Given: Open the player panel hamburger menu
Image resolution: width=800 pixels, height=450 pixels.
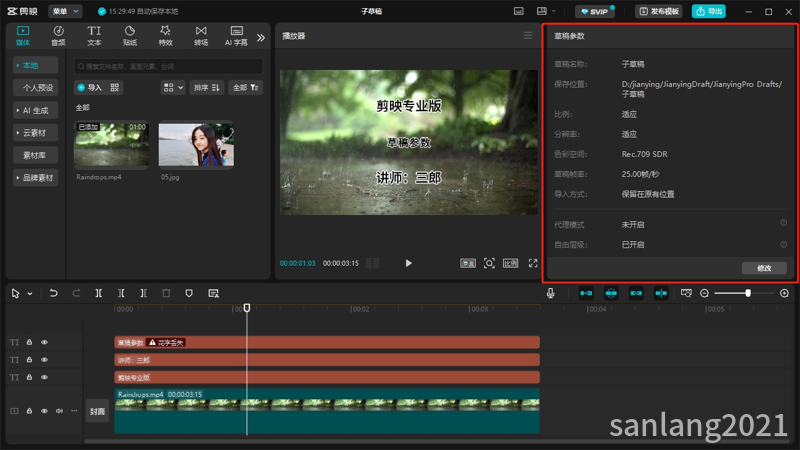Looking at the screenshot, I should (528, 35).
